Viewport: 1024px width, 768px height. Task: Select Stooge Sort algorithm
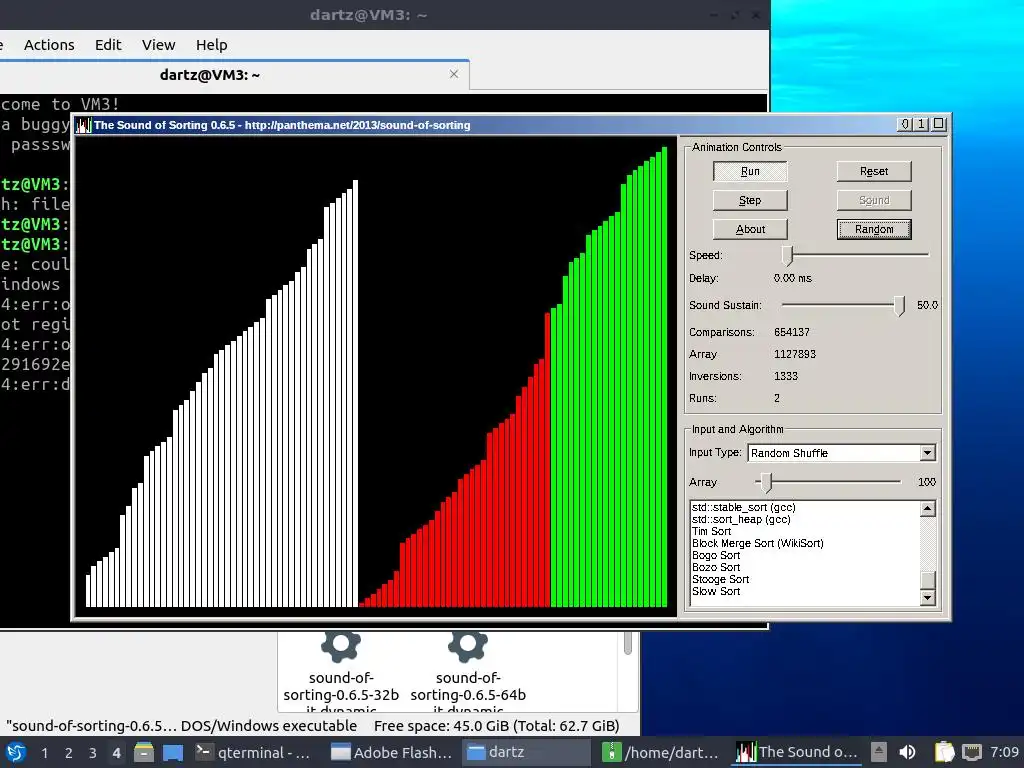point(720,579)
